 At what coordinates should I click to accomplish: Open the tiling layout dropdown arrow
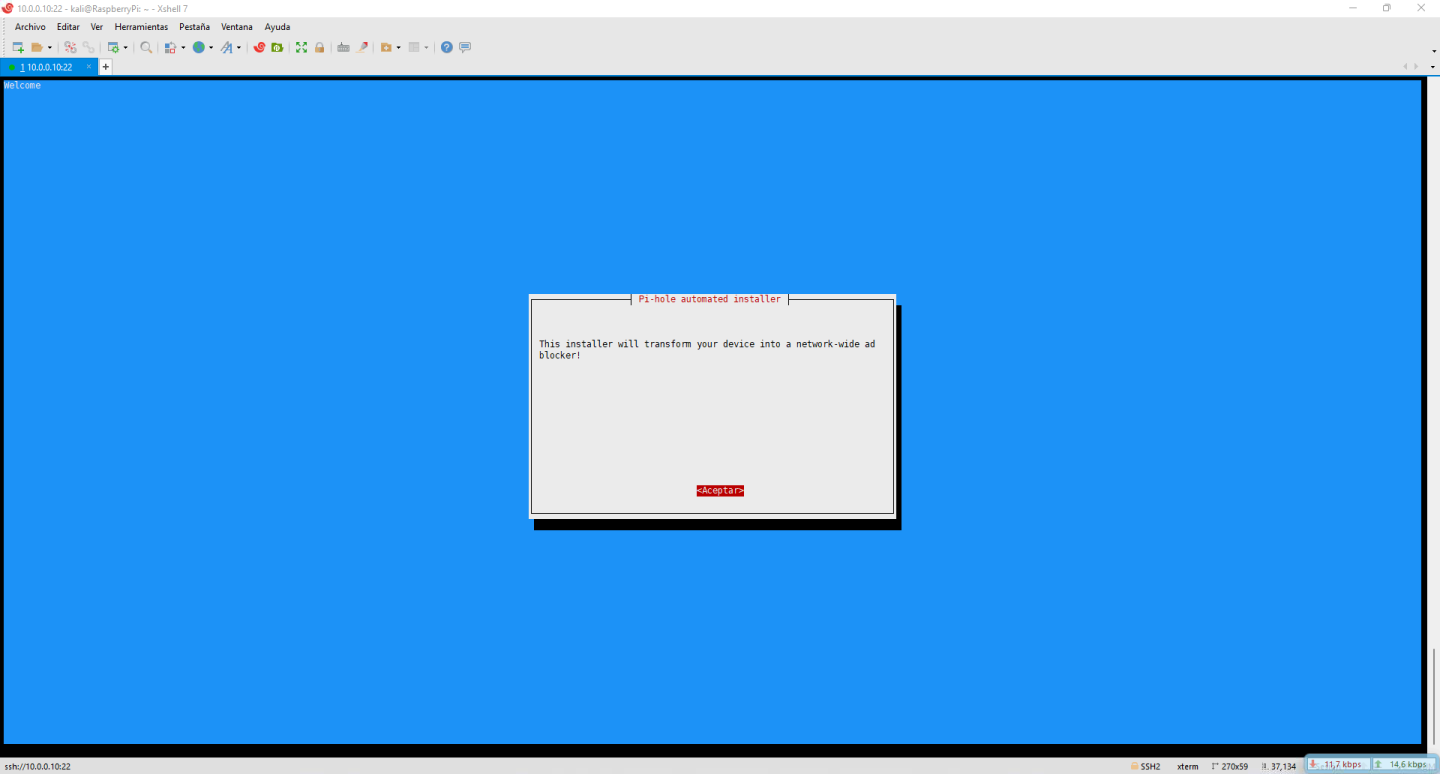(x=424, y=46)
